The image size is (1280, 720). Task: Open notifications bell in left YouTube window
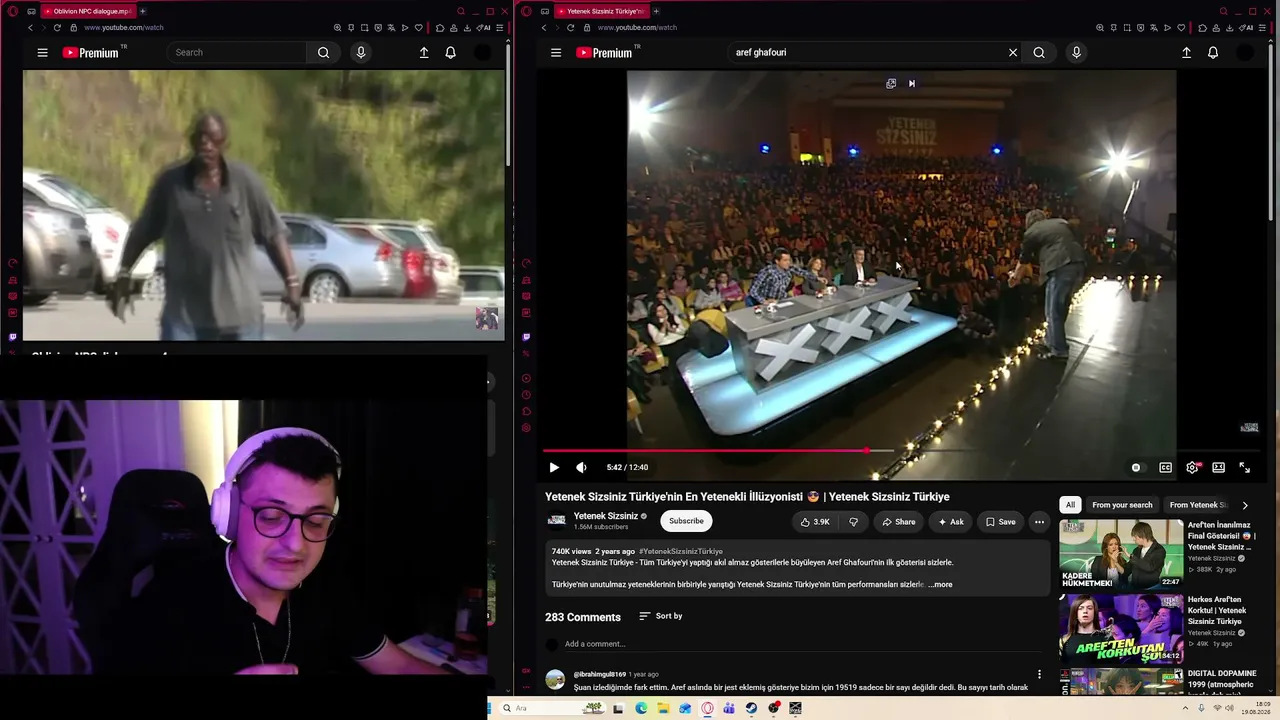tap(450, 53)
